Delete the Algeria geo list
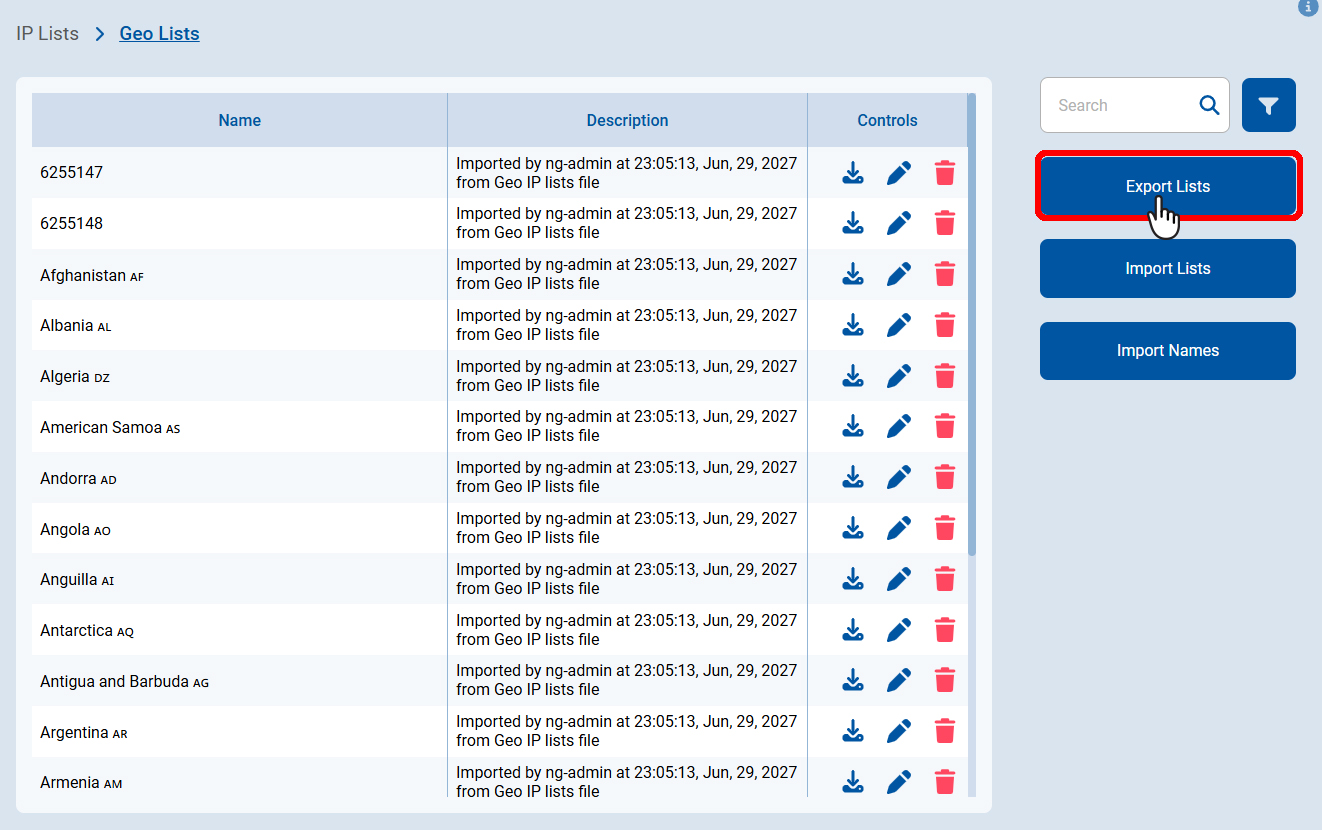1322x830 pixels. coord(945,376)
